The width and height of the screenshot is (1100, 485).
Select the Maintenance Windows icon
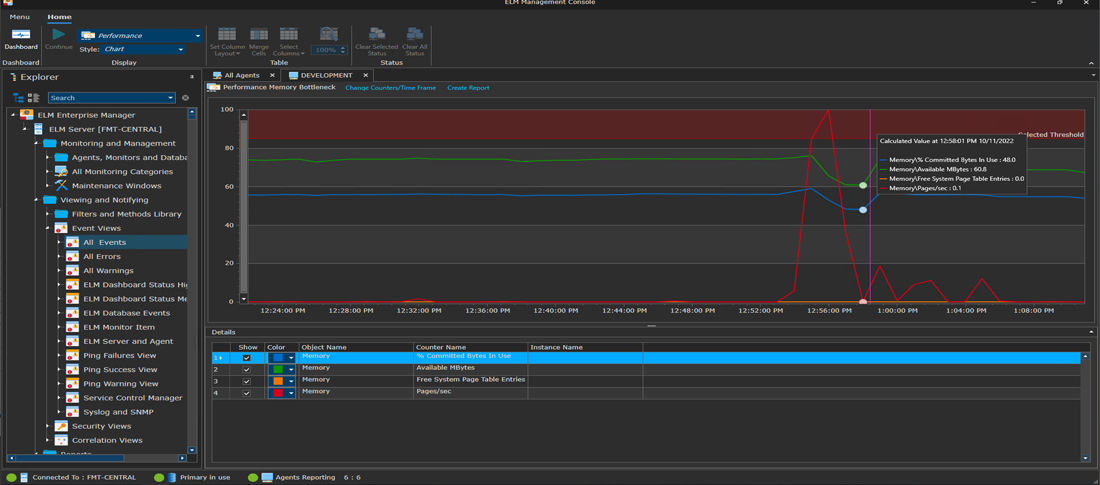(x=61, y=185)
